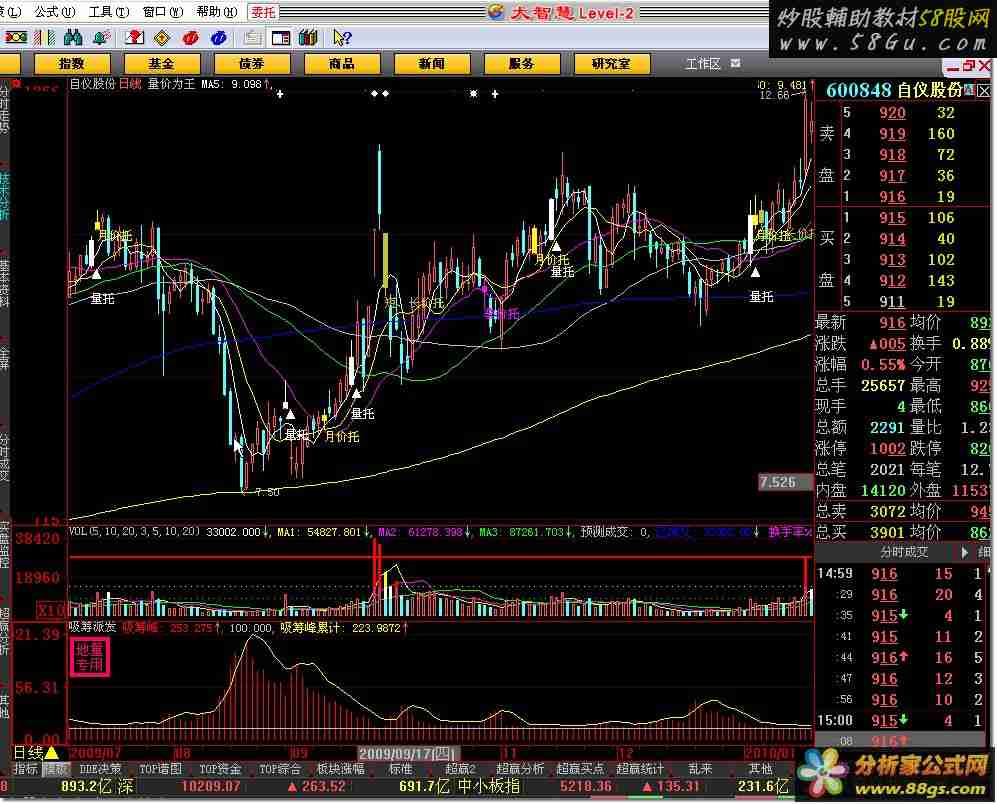Screen dimensions: 997x804
Task: Close the 600848 quote side panel
Action: (984, 91)
